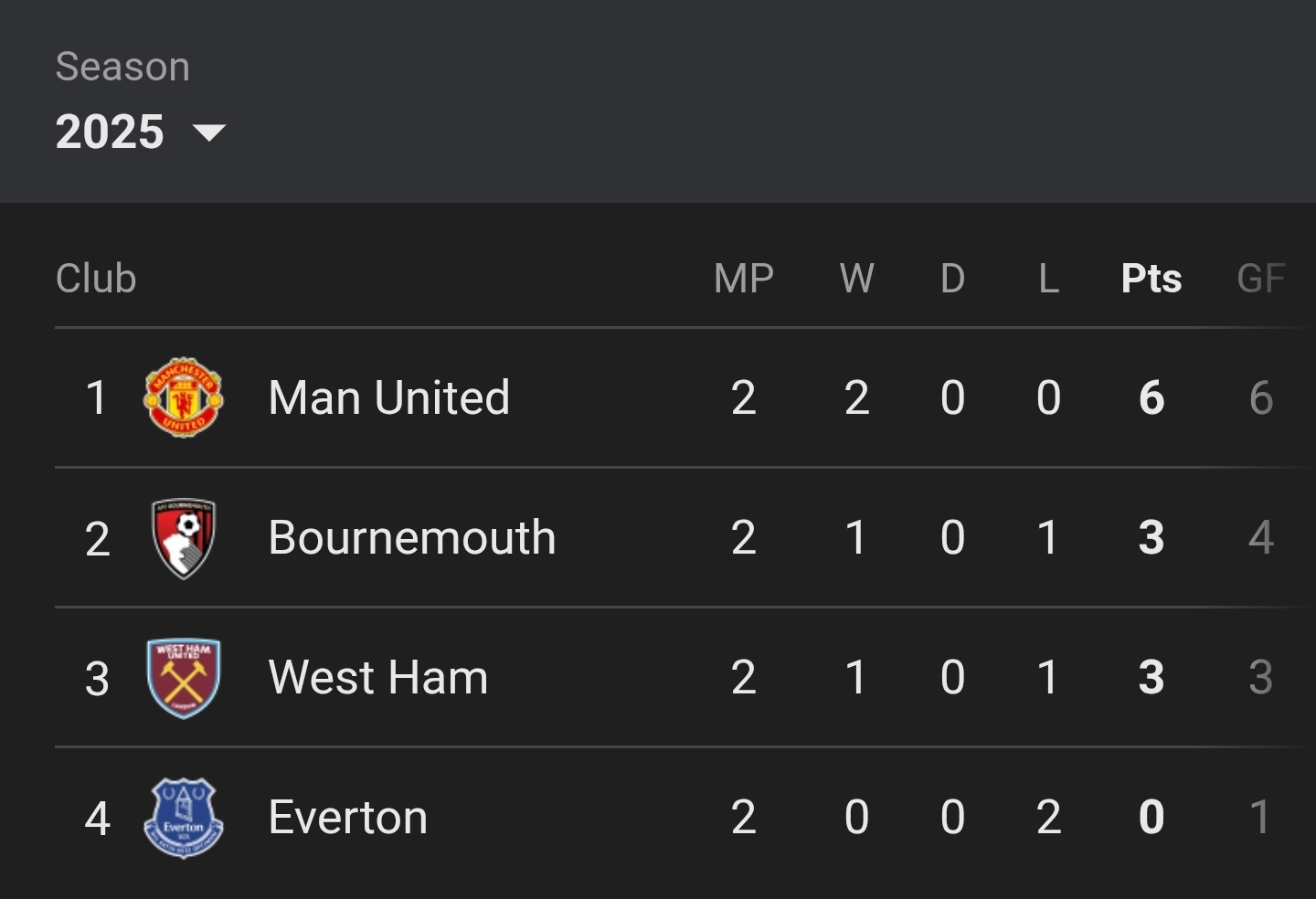Image resolution: width=1316 pixels, height=899 pixels.
Task: Open the West Ham team link
Action: 378,678
